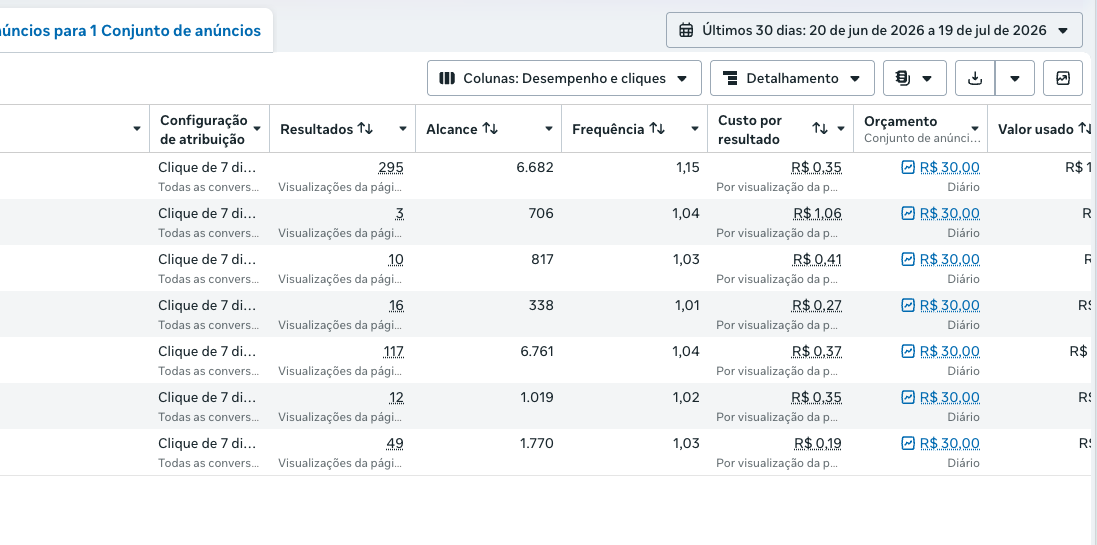Viewport: 1097px width, 545px height.
Task: Expand the arrow beside the export button
Action: [1014, 78]
